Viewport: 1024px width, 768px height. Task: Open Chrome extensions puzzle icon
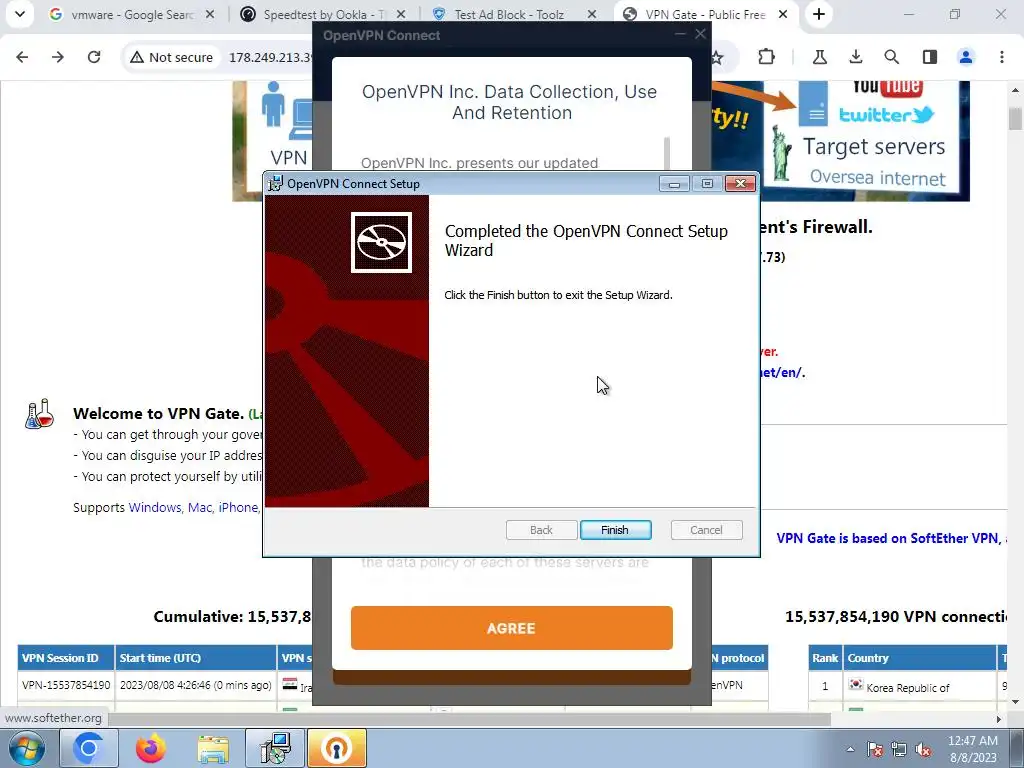pyautogui.click(x=767, y=57)
